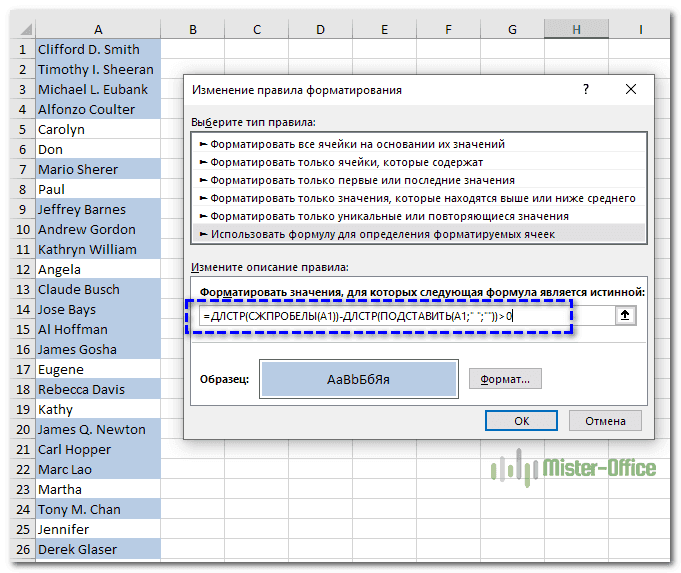681x573 pixels.
Task: Click the collapse dialog range selector icon
Action: click(x=627, y=316)
